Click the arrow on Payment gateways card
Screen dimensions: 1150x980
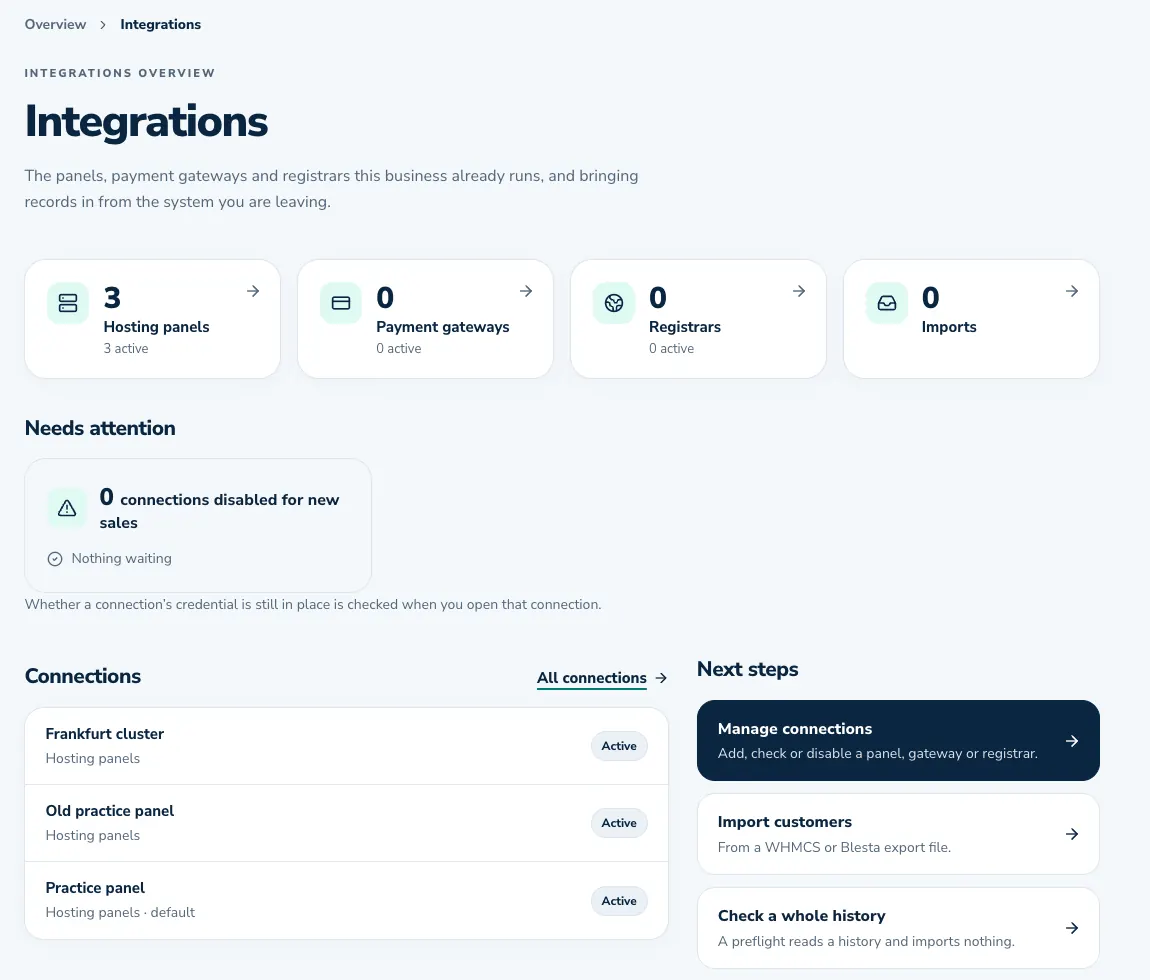526,291
